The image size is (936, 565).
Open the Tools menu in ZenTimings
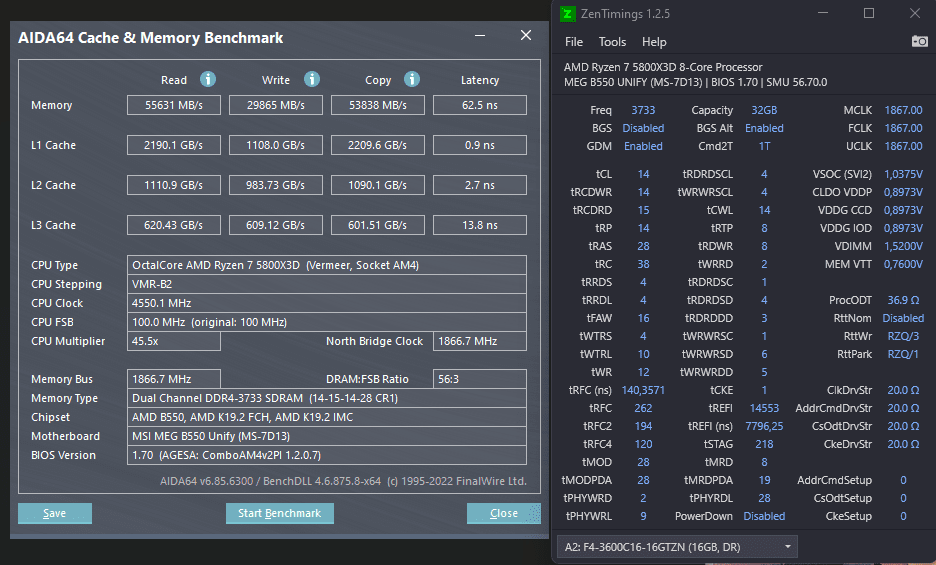click(x=612, y=42)
